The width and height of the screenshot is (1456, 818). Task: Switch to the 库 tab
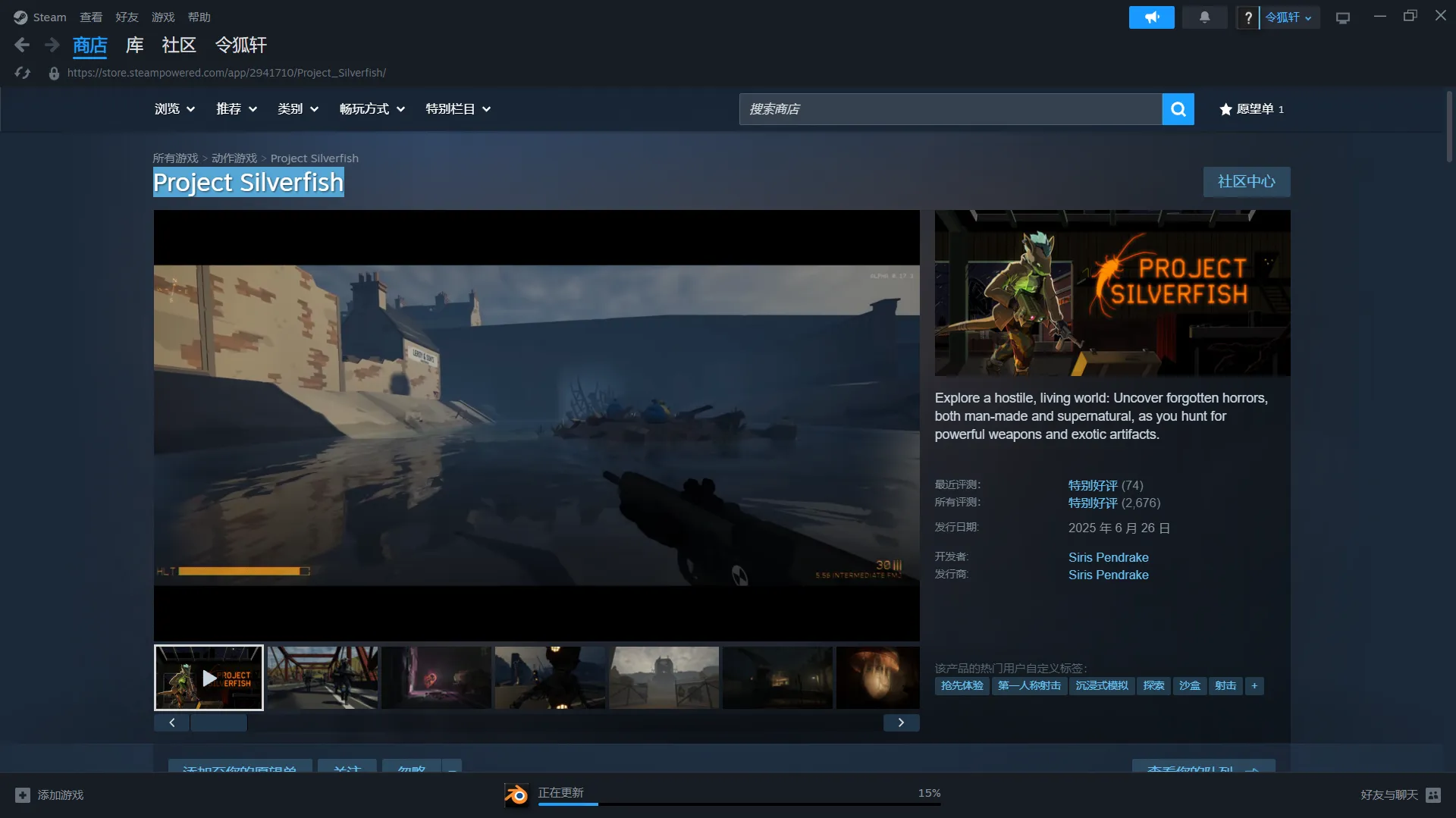pyautogui.click(x=134, y=45)
